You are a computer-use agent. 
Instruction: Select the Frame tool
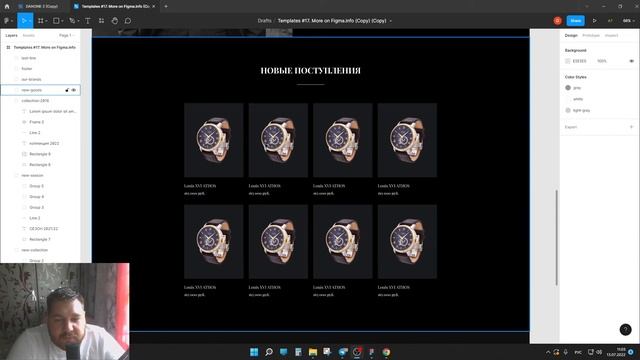(40, 21)
